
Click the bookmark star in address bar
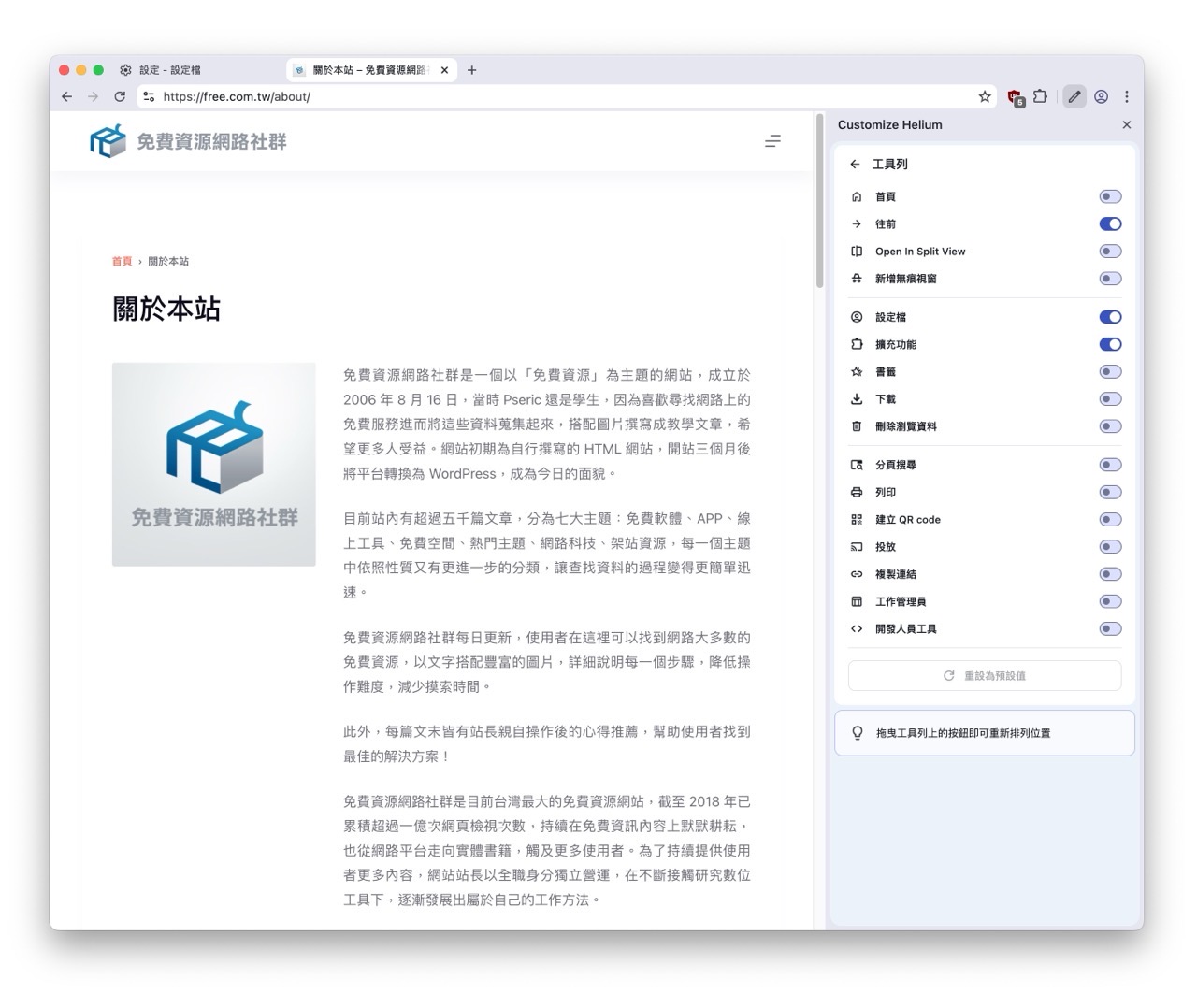[x=985, y=96]
